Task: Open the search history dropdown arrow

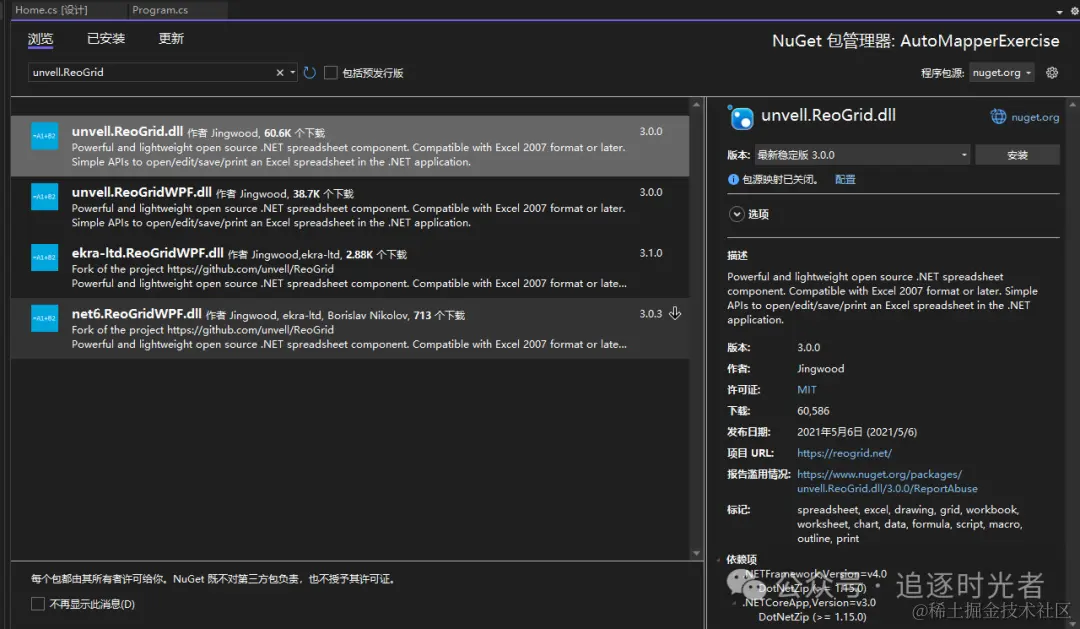Action: [293, 72]
